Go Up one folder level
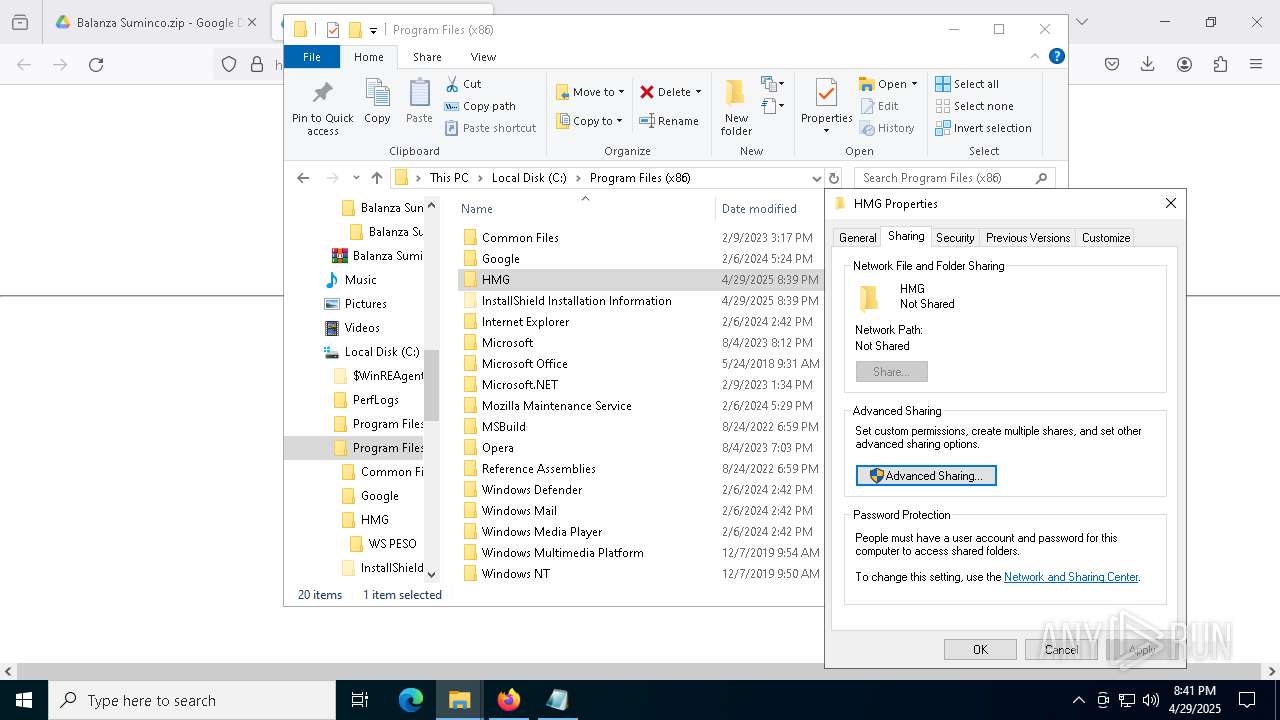The height and width of the screenshot is (720, 1280). [376, 178]
